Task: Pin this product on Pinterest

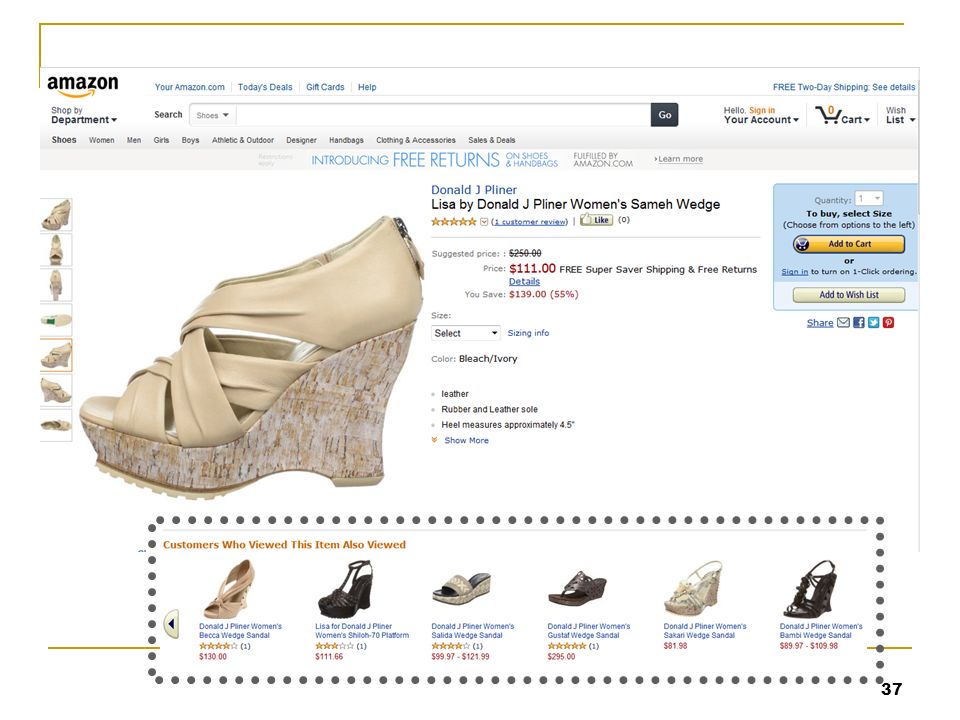Action: [x=888, y=323]
